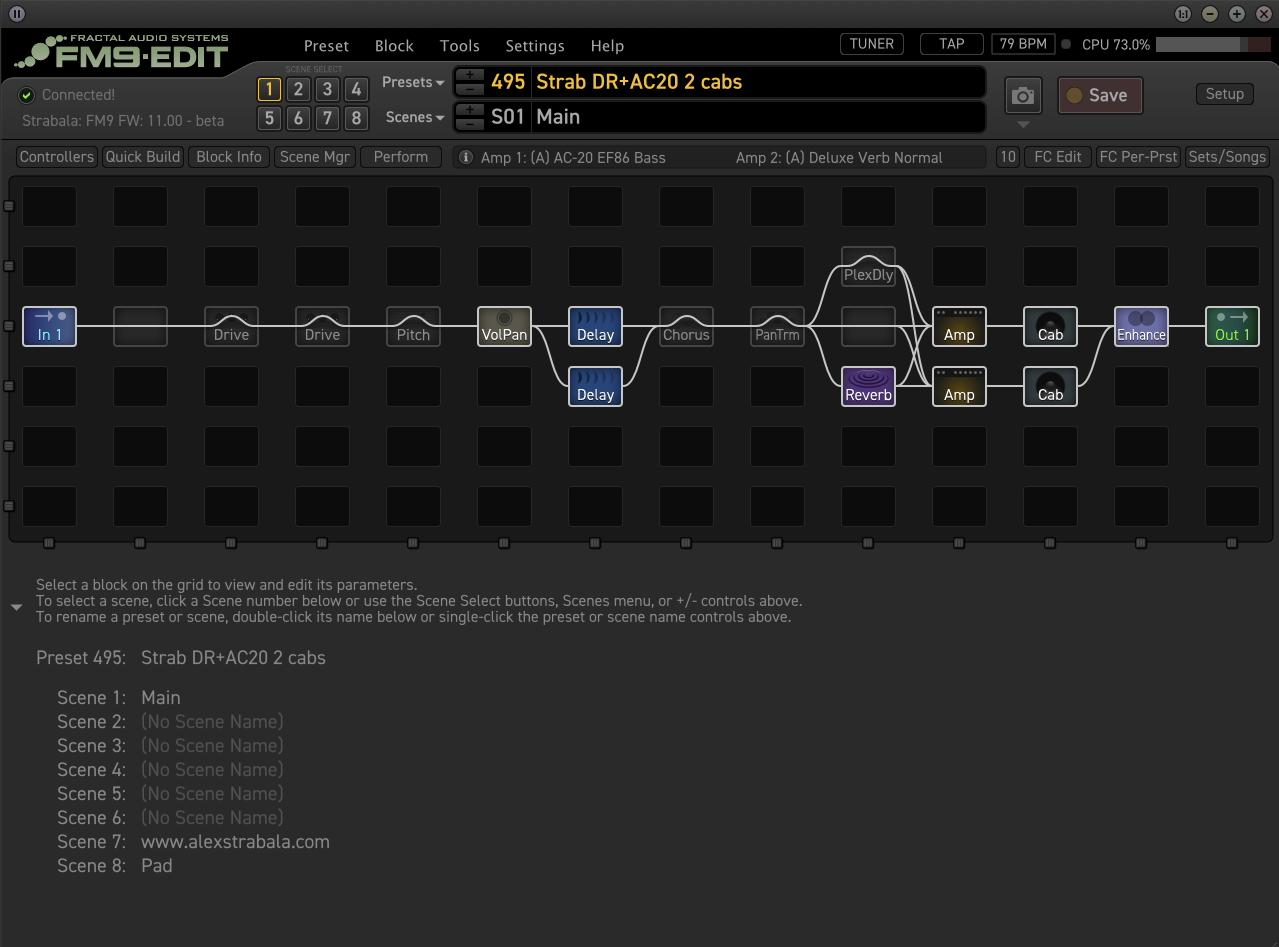Click the green Connected status icon

[27, 95]
